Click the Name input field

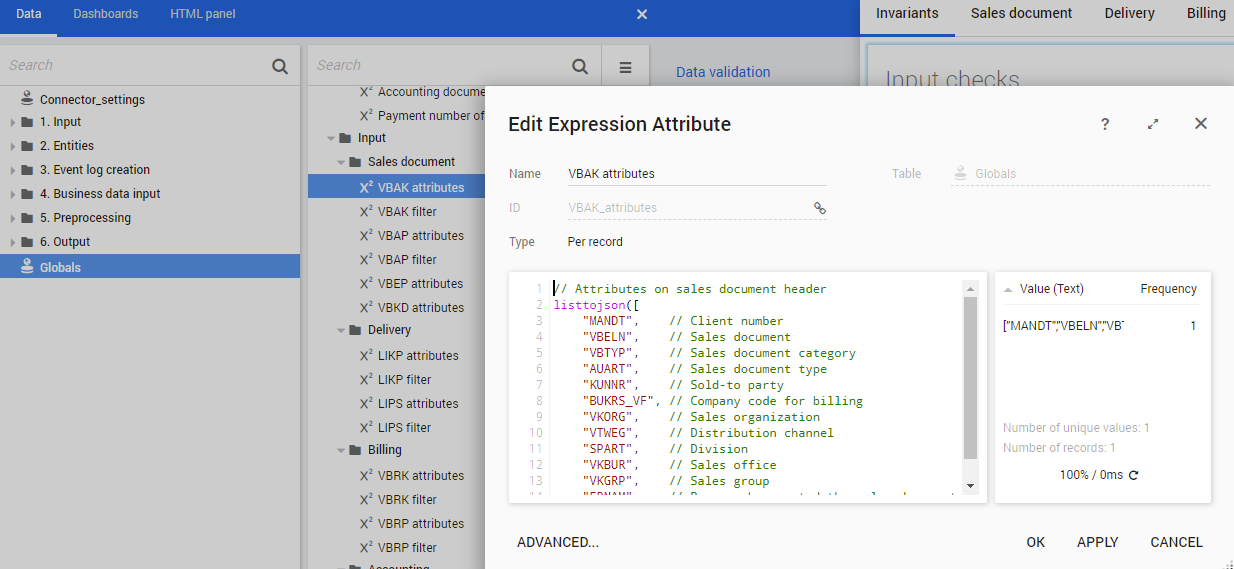click(x=696, y=174)
